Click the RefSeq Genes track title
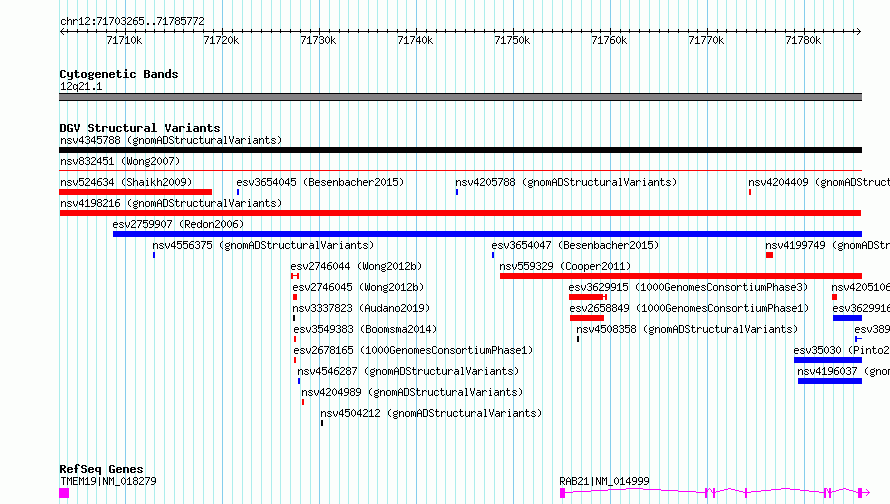This screenshot has height=504, width=890. [101, 469]
